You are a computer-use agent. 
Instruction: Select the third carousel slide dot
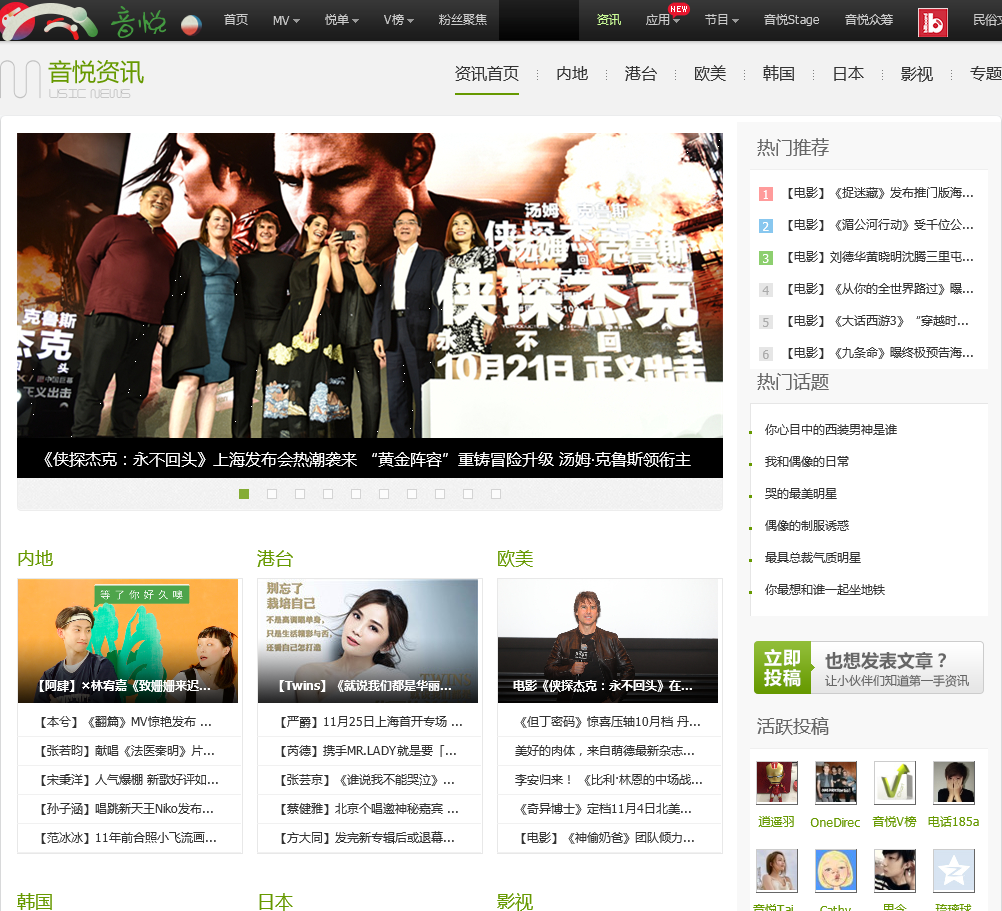point(300,494)
